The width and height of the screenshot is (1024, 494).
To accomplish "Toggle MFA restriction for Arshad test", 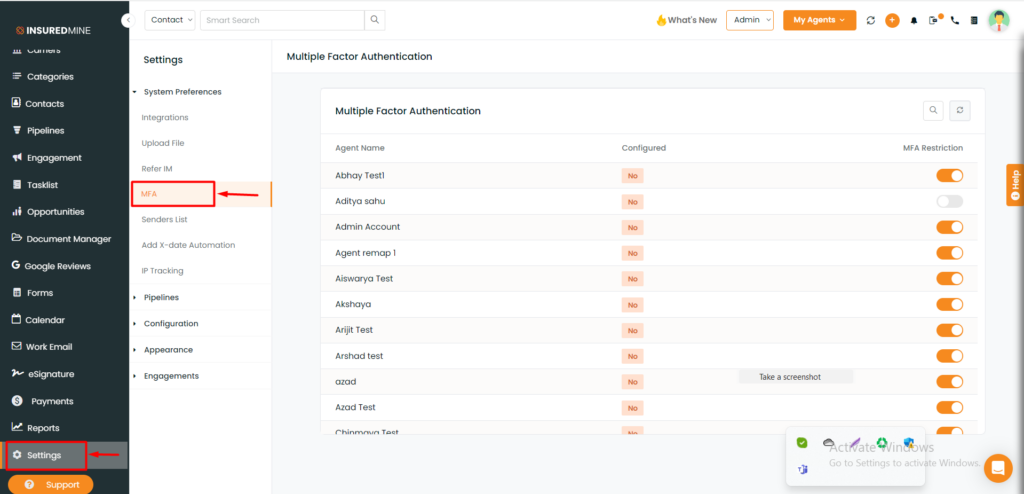I will (x=950, y=356).
